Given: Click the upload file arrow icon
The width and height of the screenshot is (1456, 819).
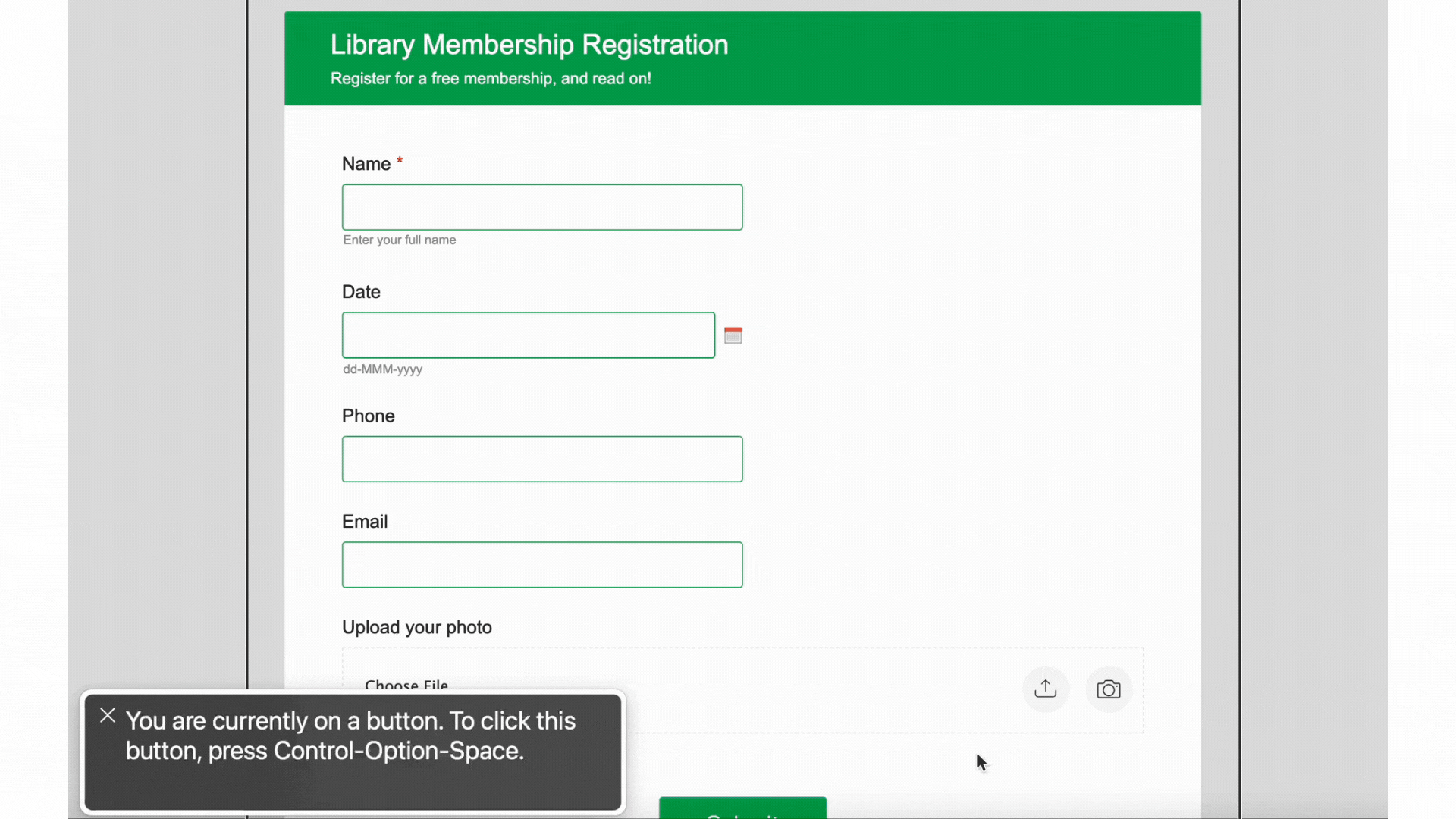Looking at the screenshot, I should coord(1045,689).
